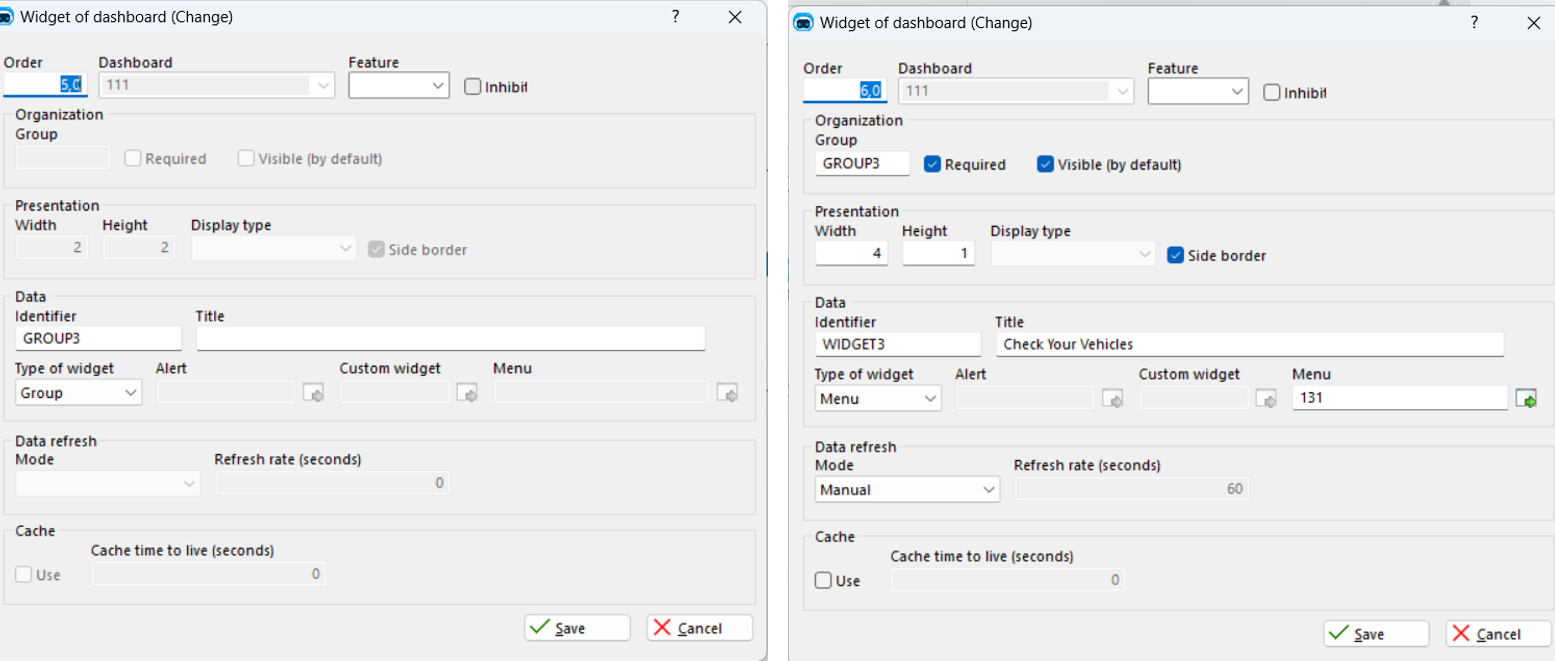Open Menu lookup icon next to 131

pos(1526,399)
